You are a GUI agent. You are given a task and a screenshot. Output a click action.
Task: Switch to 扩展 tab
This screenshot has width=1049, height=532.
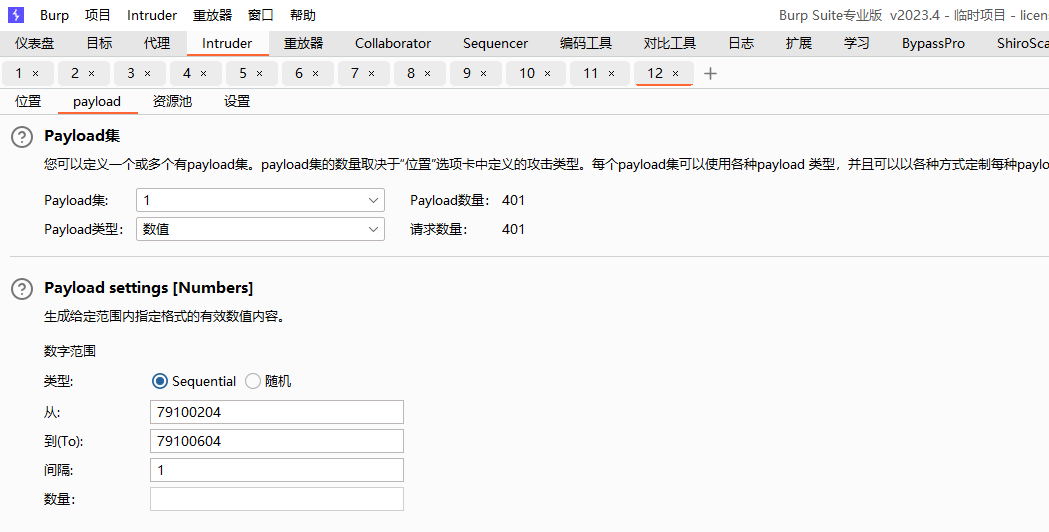(x=799, y=43)
